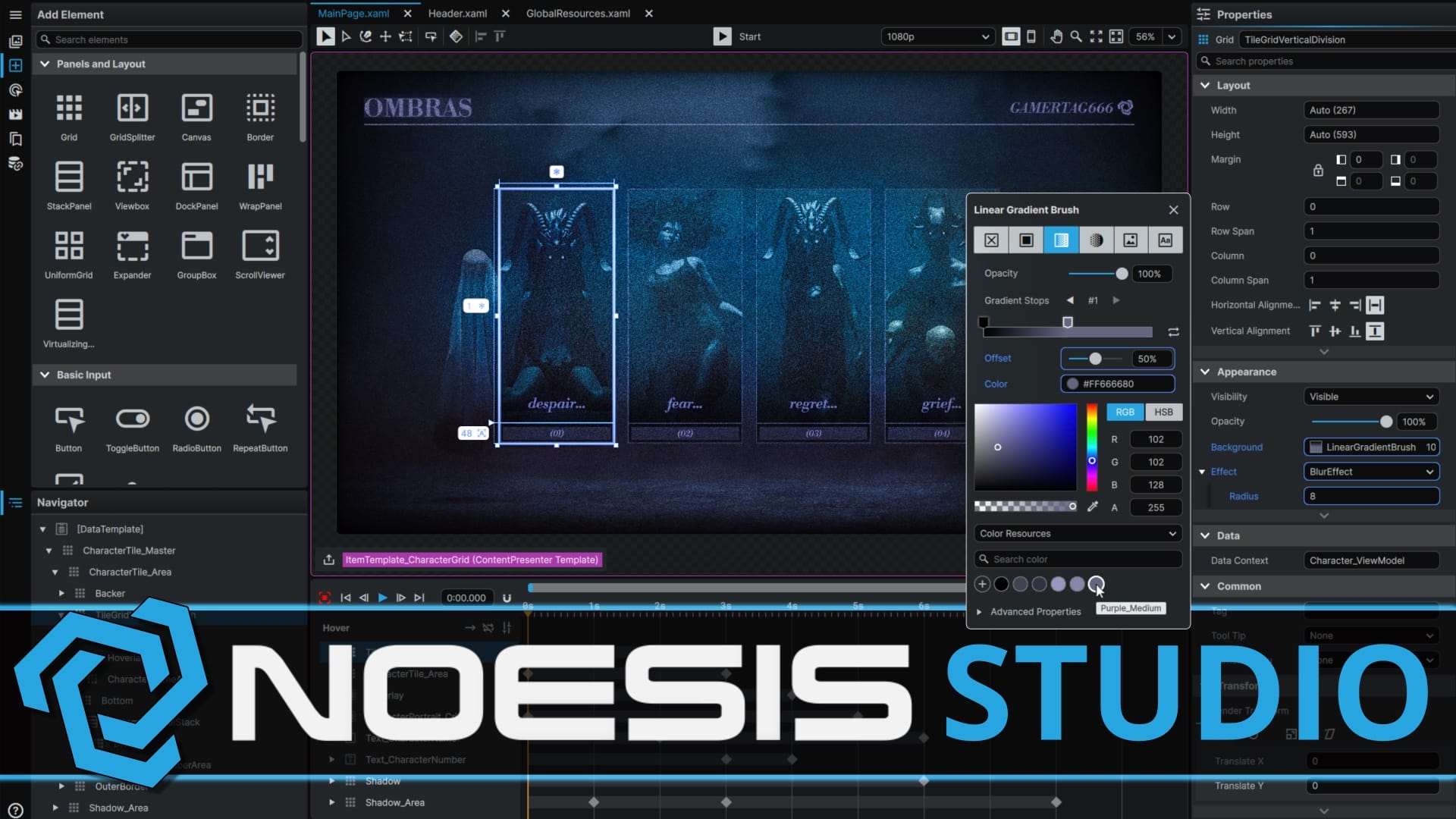Select the Purple_Medium color swatch

pyautogui.click(x=1096, y=584)
